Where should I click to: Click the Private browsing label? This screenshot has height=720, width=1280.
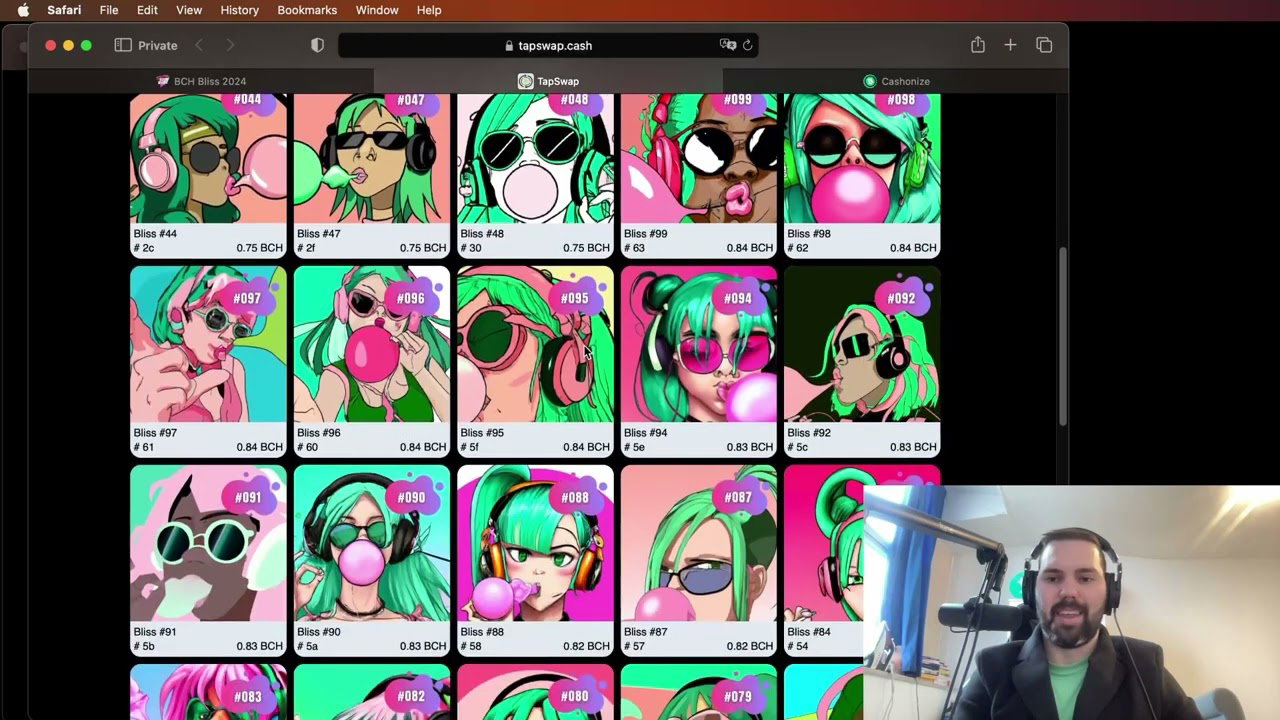click(158, 45)
